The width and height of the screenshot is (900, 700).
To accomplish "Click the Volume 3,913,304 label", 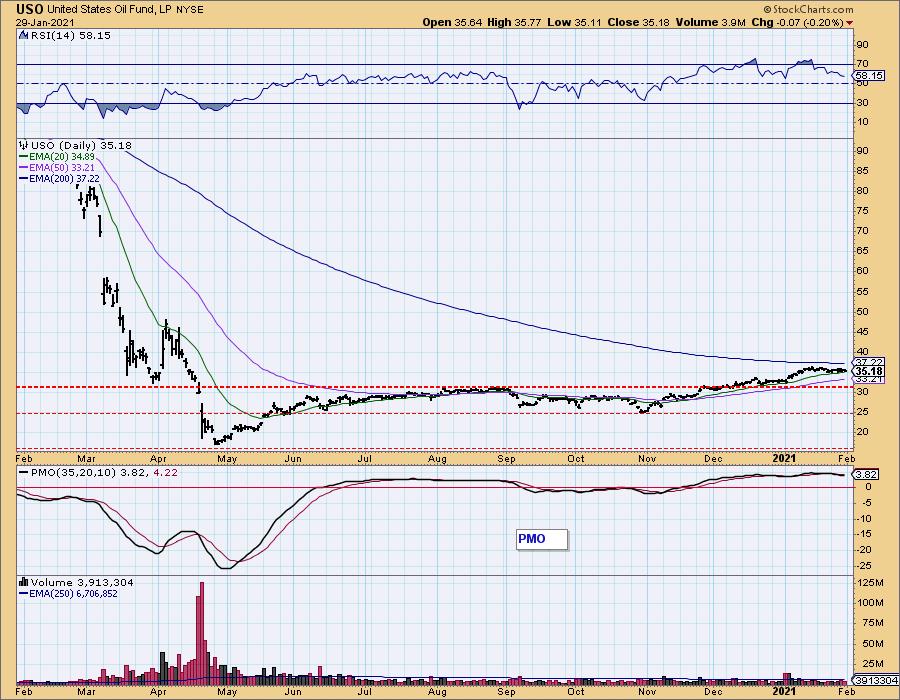I will point(82,582).
